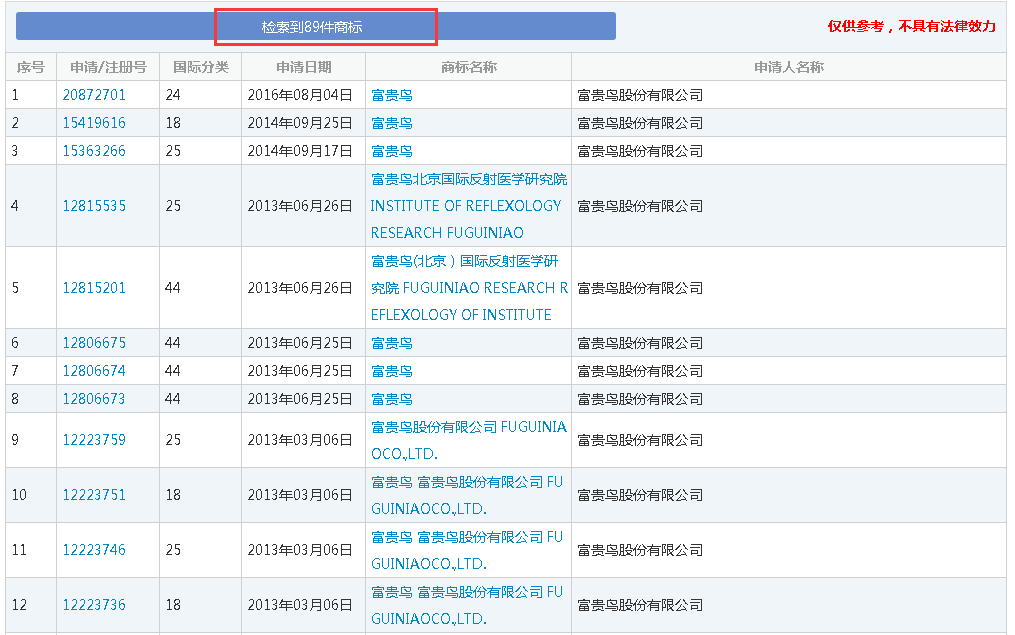Viewport: 1015px width, 635px height.
Task: Click the 申请人名称 column header
Action: click(788, 67)
